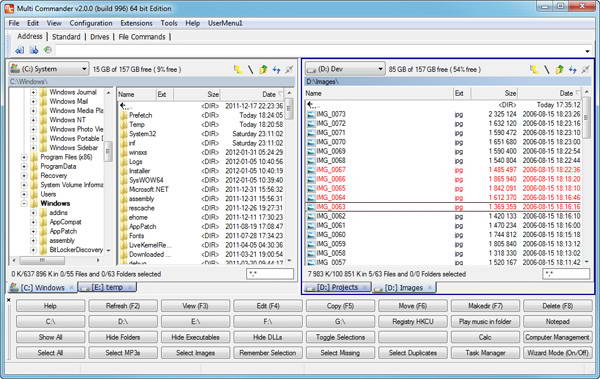This screenshot has width=600, height=379.
Task: Click the Copy (F5) button
Action: tap(340, 306)
